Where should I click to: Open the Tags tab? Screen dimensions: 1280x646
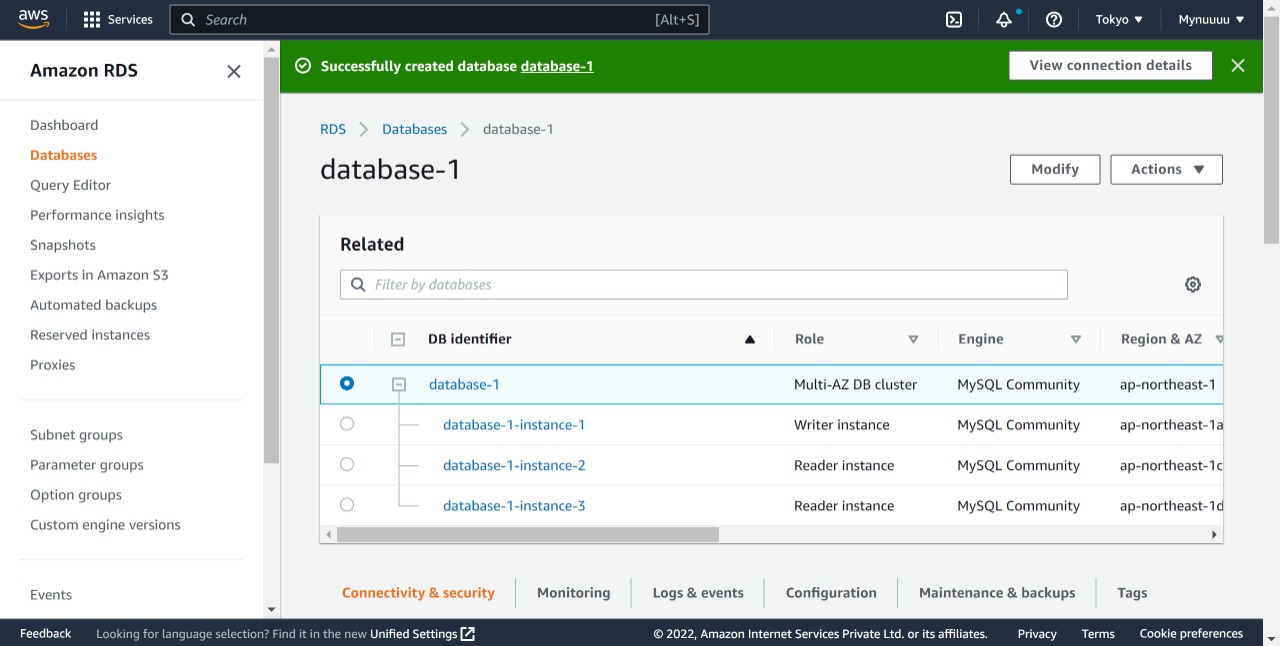coord(1132,593)
